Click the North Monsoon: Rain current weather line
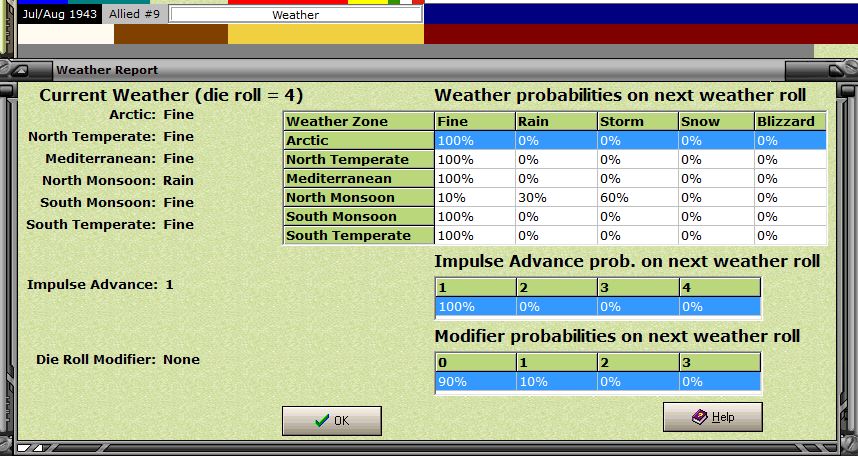 (118, 180)
